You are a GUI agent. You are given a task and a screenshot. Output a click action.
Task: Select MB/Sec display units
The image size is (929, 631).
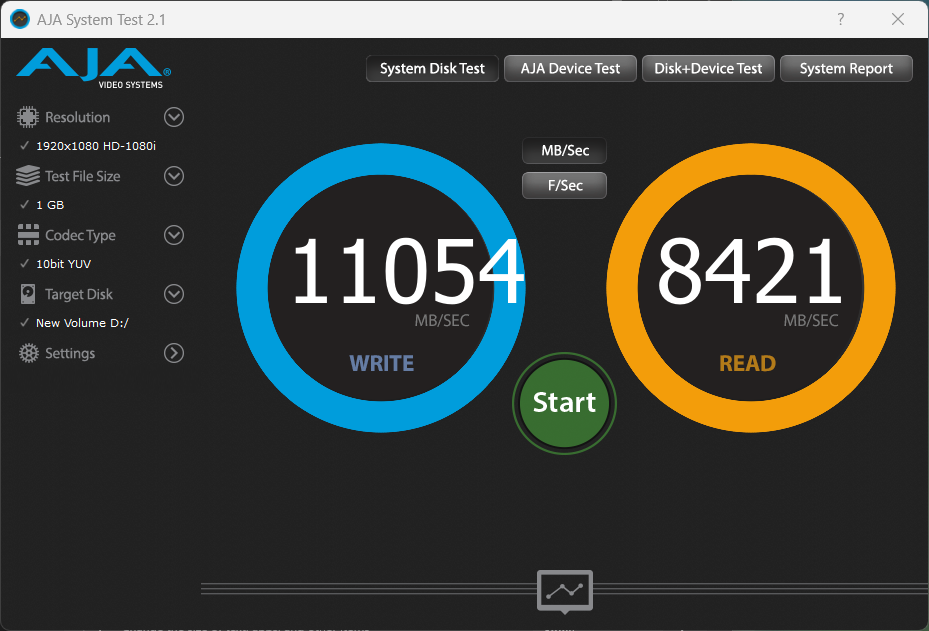(x=565, y=150)
